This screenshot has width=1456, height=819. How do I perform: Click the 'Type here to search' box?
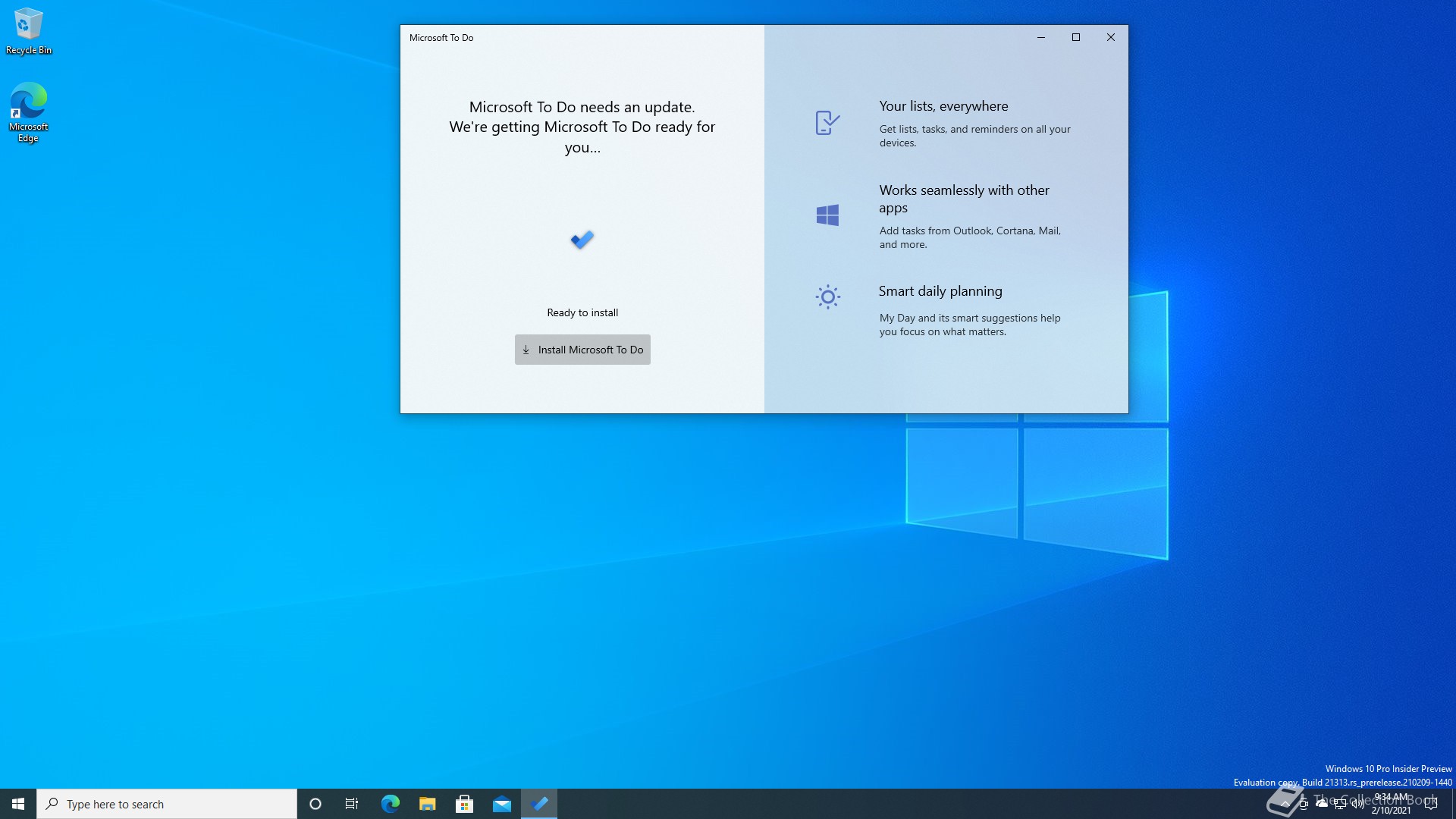click(167, 804)
